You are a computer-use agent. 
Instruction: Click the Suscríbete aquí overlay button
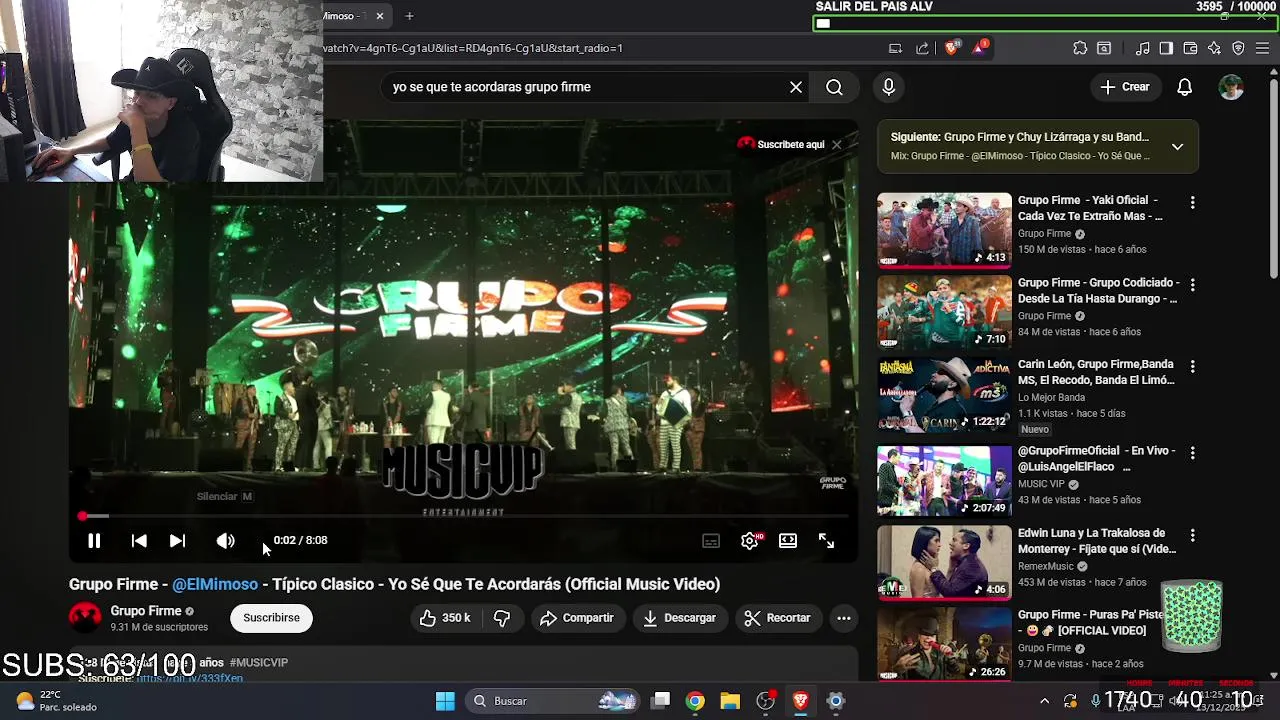click(x=780, y=144)
